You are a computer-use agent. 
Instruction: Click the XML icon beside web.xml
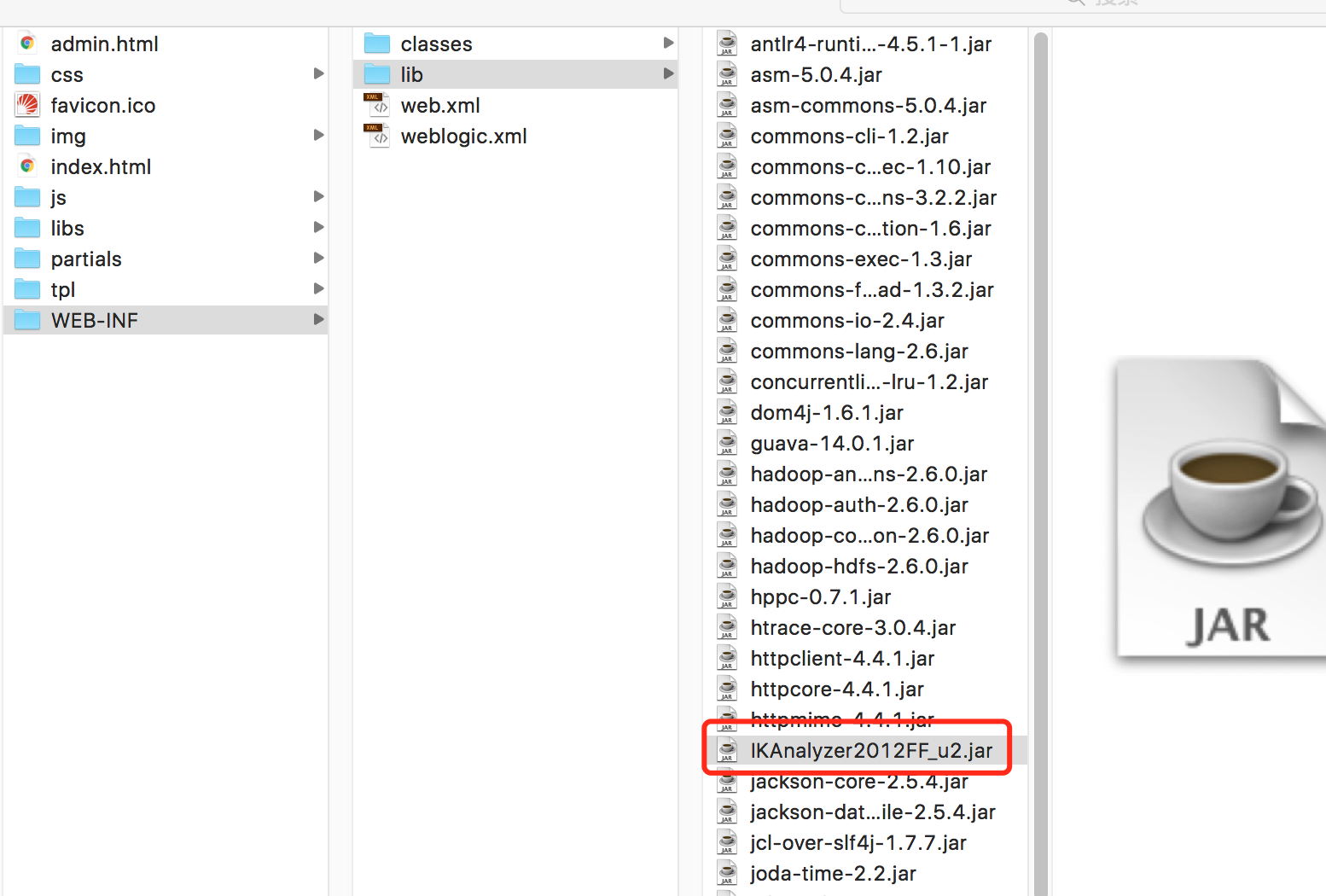pos(377,105)
